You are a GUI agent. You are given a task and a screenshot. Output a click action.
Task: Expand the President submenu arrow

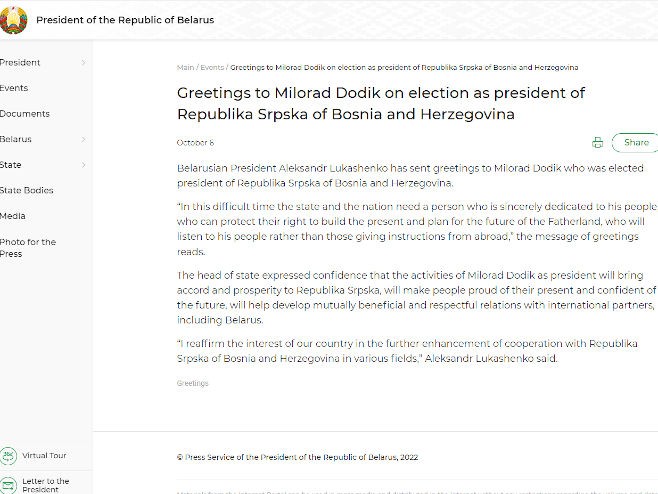(x=83, y=63)
